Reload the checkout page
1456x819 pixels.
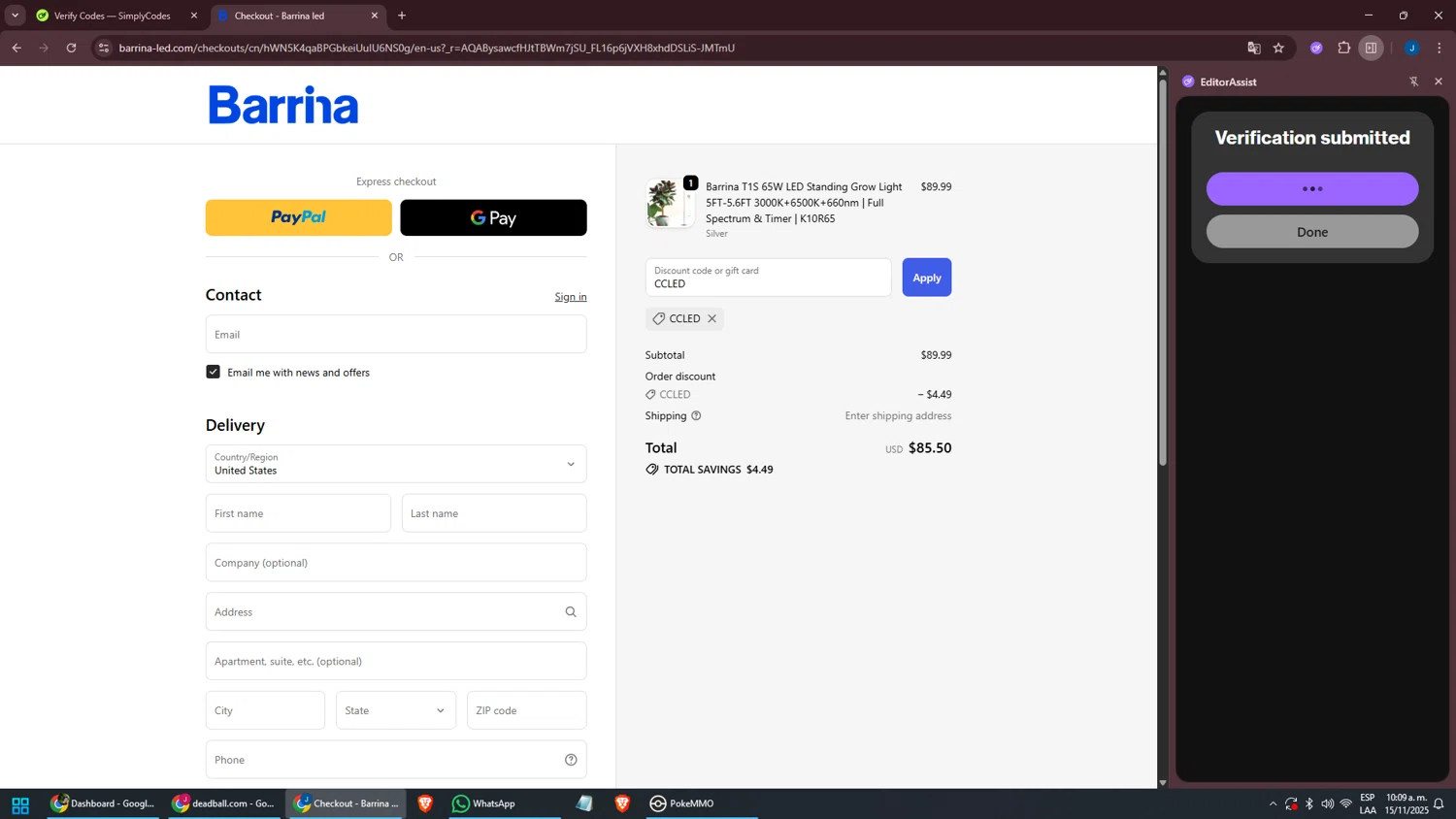(71, 48)
